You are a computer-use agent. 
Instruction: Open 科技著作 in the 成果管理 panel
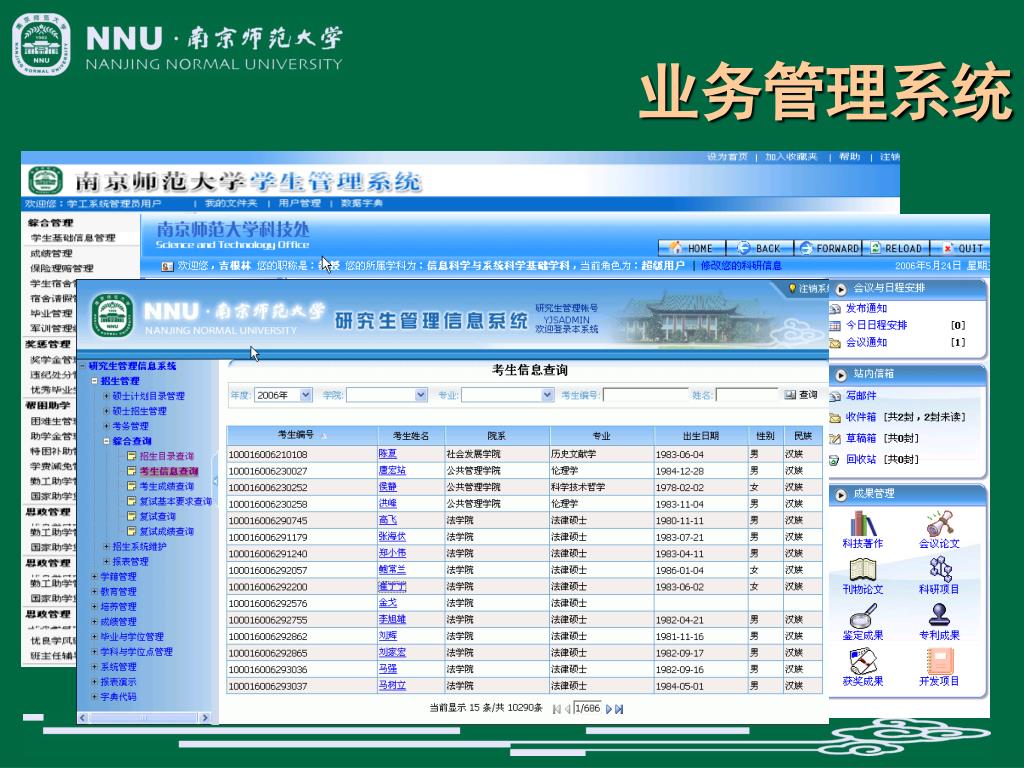[x=862, y=530]
